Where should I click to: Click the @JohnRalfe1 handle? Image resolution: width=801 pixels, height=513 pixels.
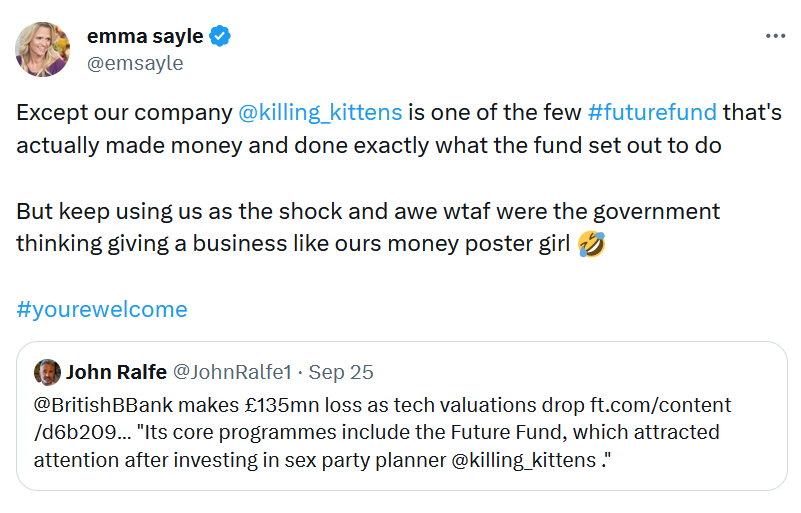(232, 373)
